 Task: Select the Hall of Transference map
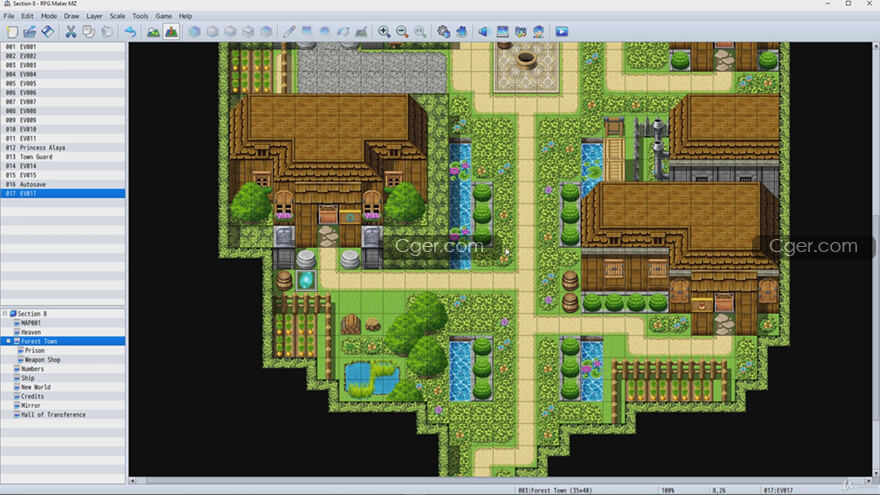coord(53,415)
